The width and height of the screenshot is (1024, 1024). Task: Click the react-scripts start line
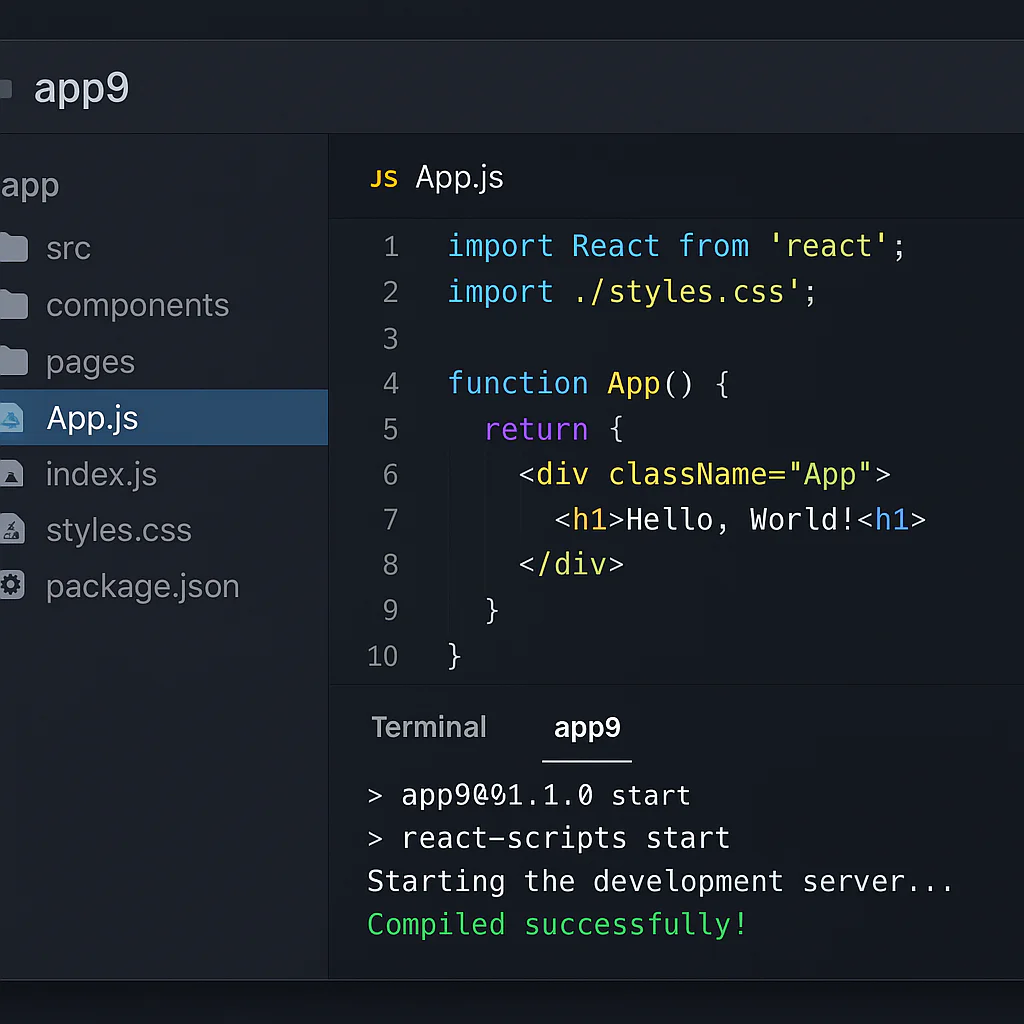[x=548, y=838]
